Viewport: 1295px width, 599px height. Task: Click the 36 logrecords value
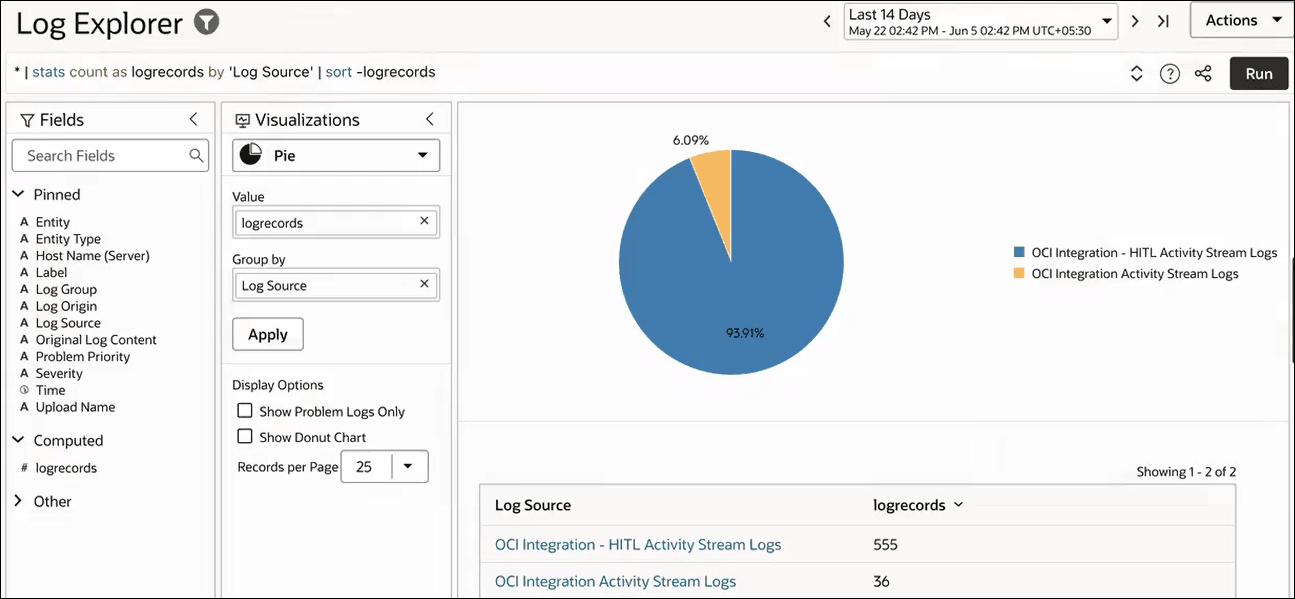pyautogui.click(x=881, y=581)
